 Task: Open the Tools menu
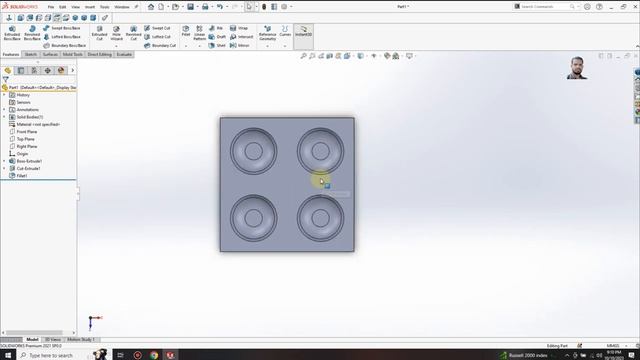coord(104,7)
